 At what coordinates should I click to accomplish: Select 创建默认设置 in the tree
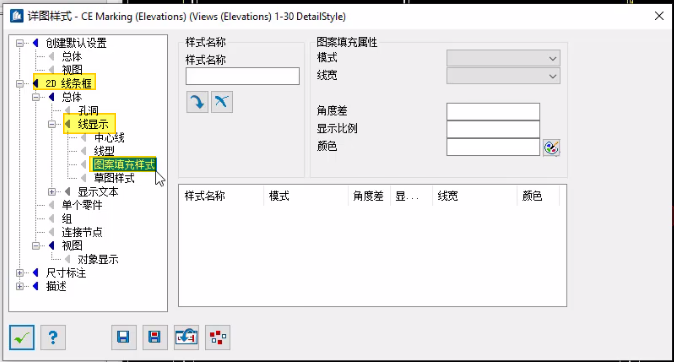coord(76,43)
